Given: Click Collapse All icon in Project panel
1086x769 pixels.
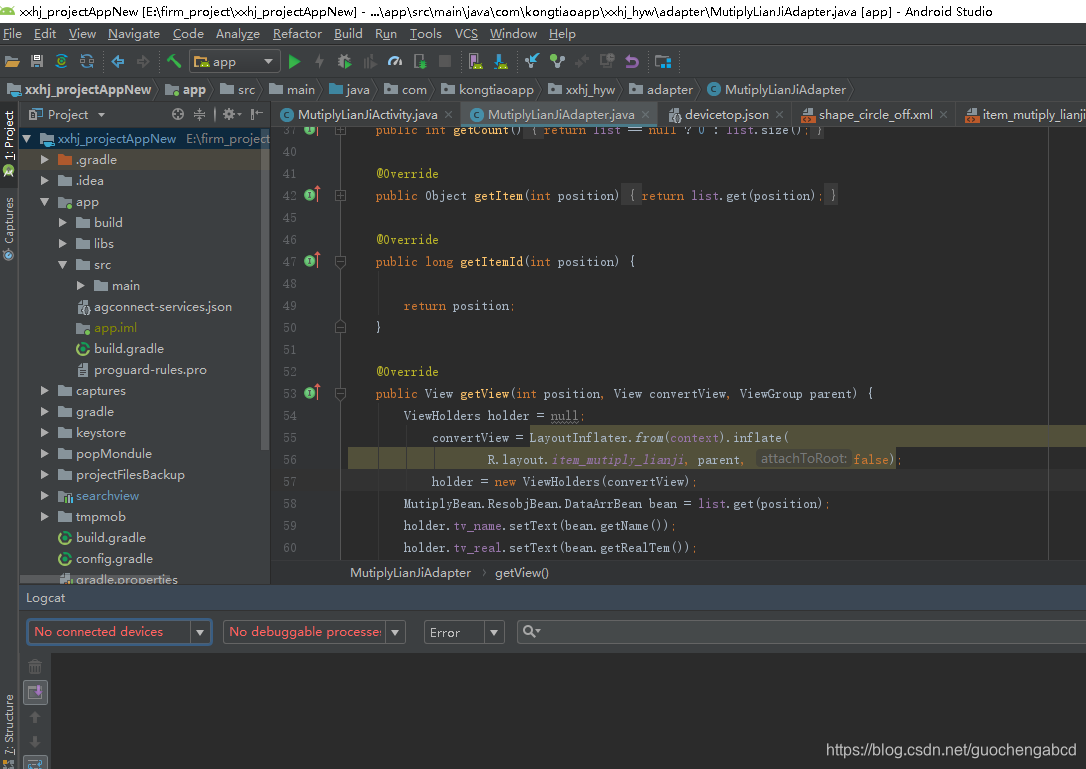Looking at the screenshot, I should pos(199,114).
